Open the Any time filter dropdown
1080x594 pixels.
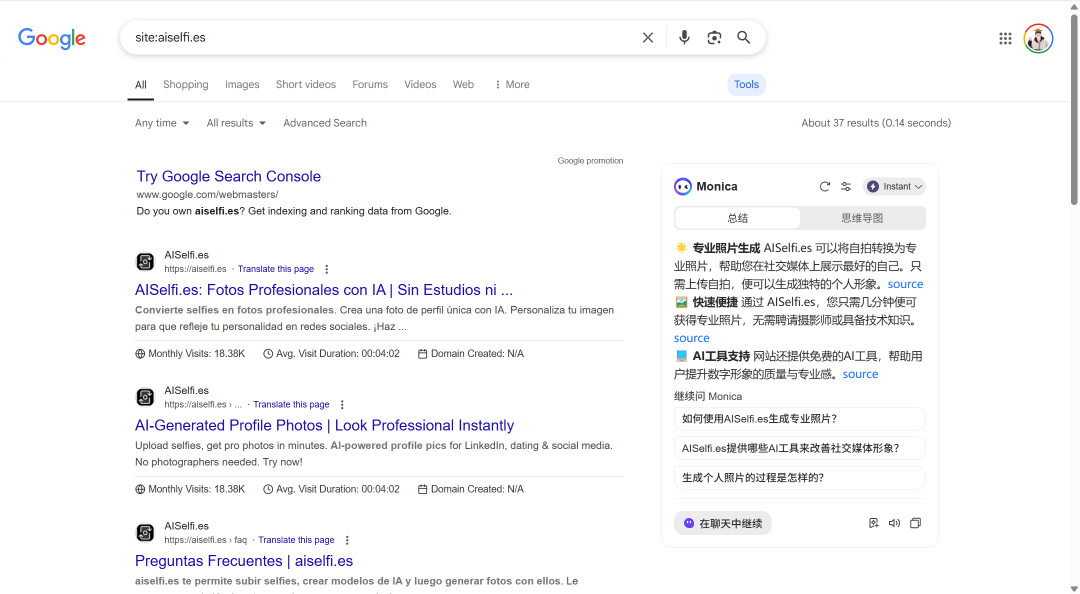coord(162,123)
